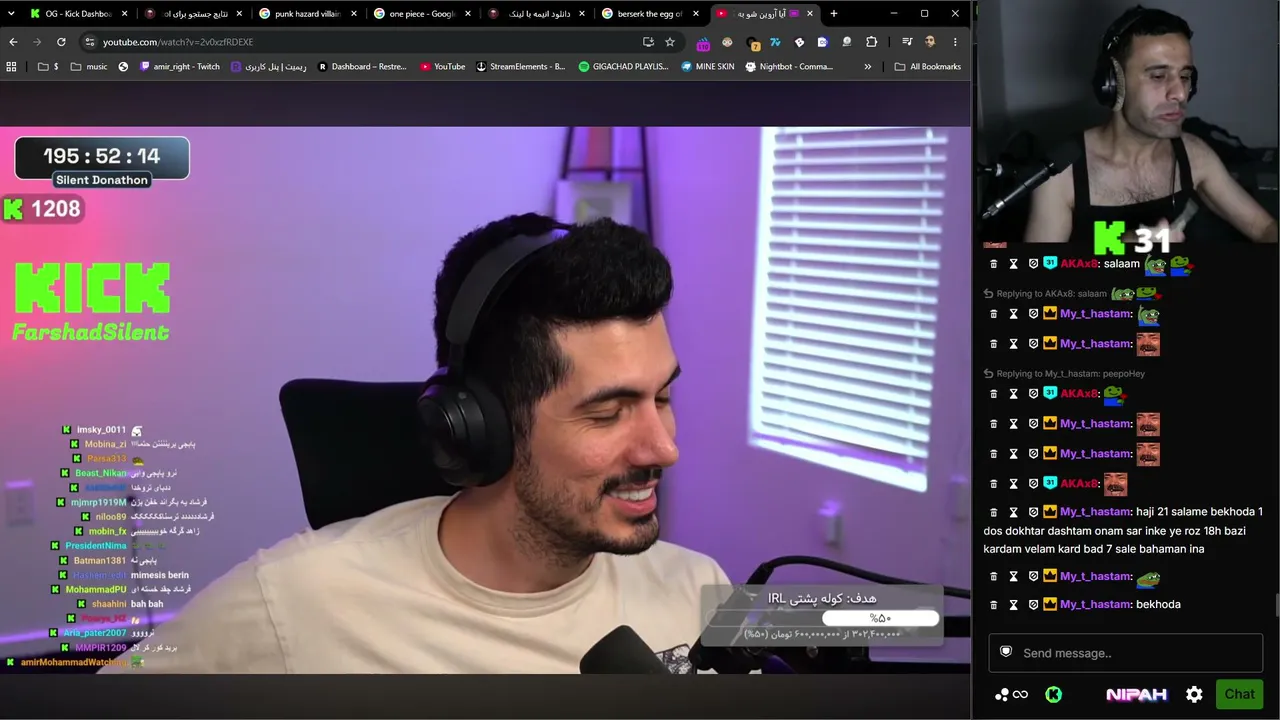Click AKAx8 username on the salaam message
Viewport: 1280px width, 720px height.
coord(1078,264)
